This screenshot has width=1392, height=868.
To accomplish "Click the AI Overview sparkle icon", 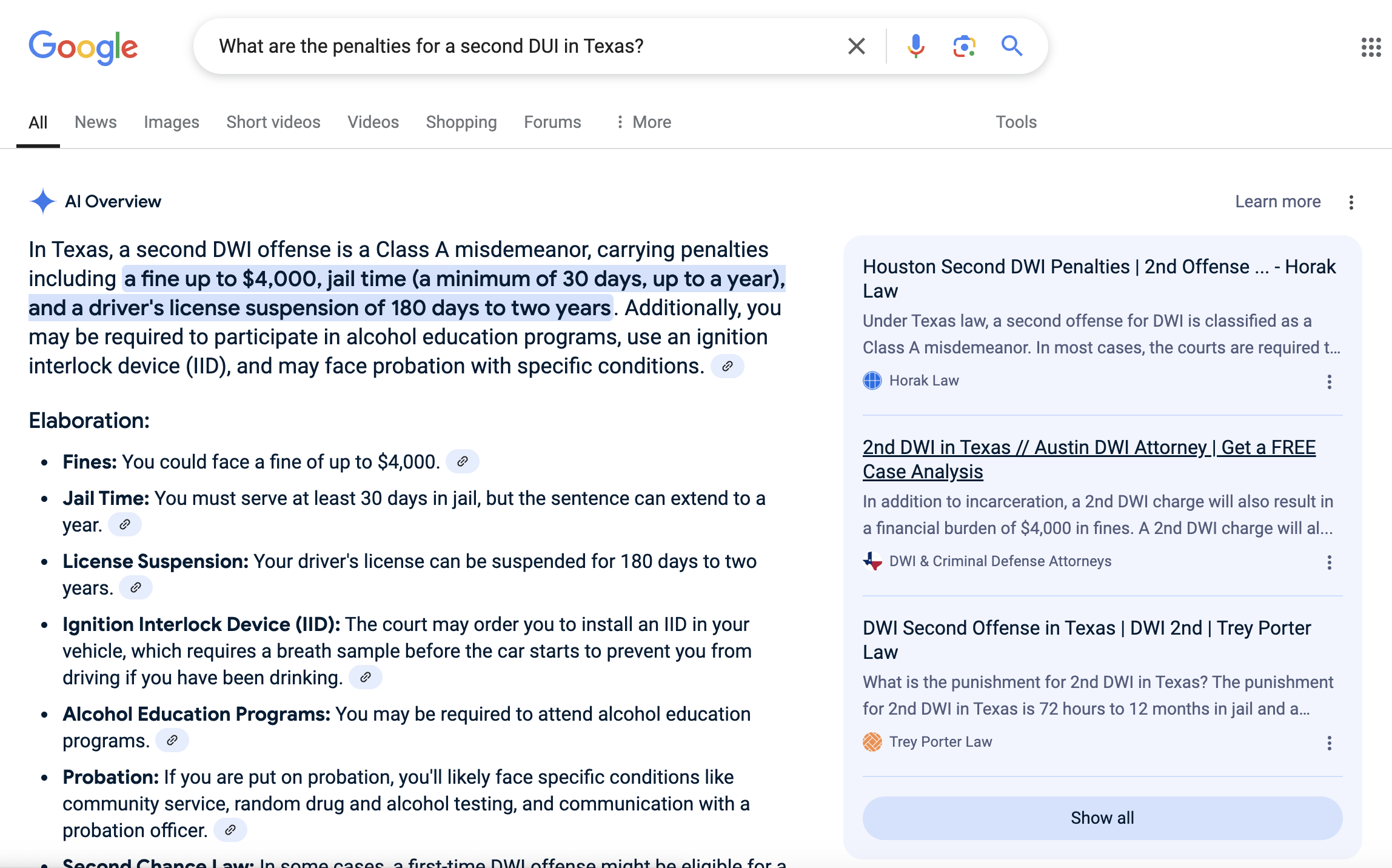I will click(x=42, y=201).
